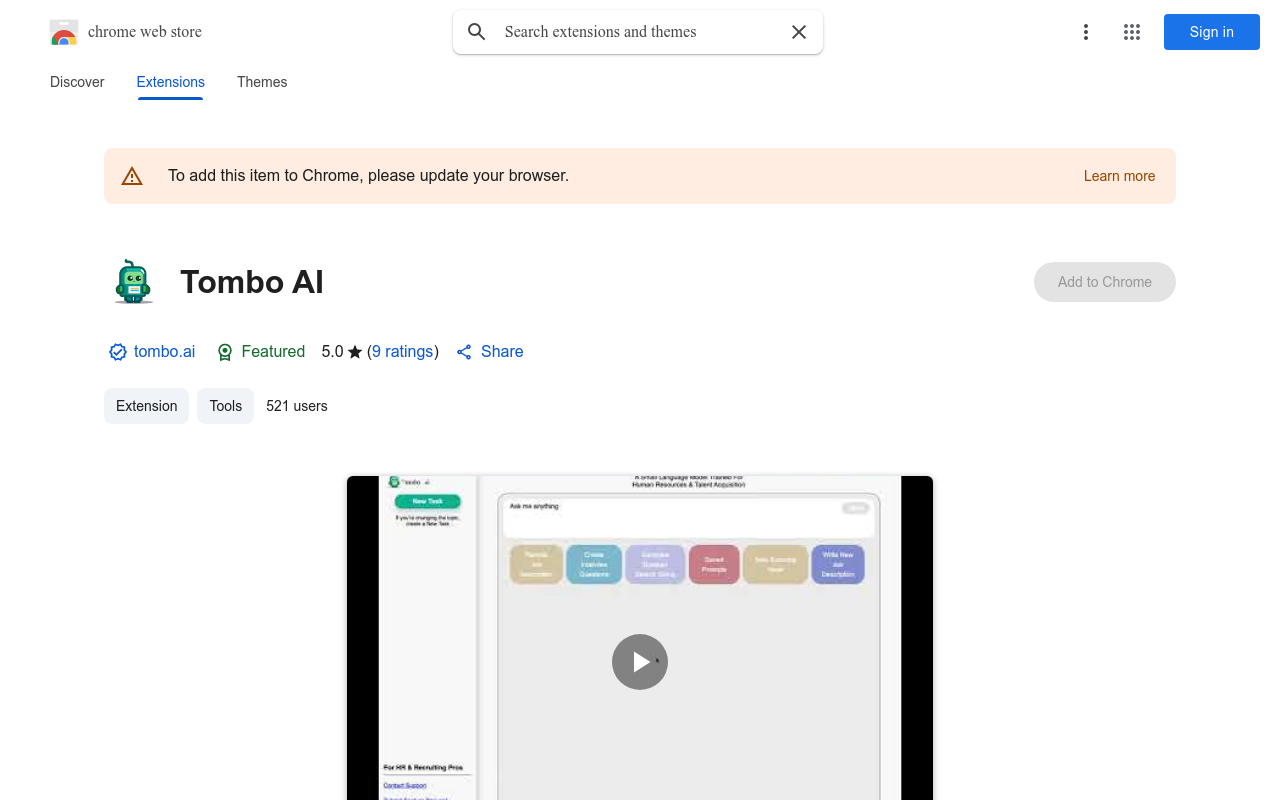Open the 9 ratings link
Viewport: 1280px width, 800px height.
403,352
